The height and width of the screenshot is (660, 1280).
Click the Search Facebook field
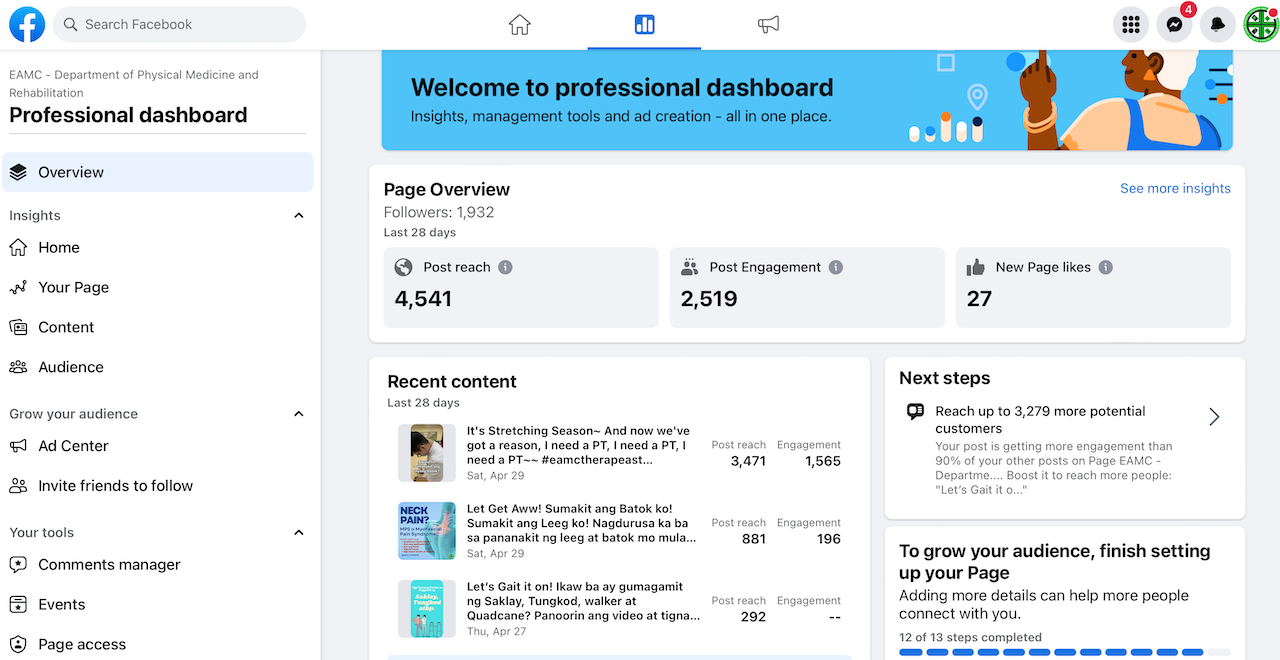(x=179, y=24)
